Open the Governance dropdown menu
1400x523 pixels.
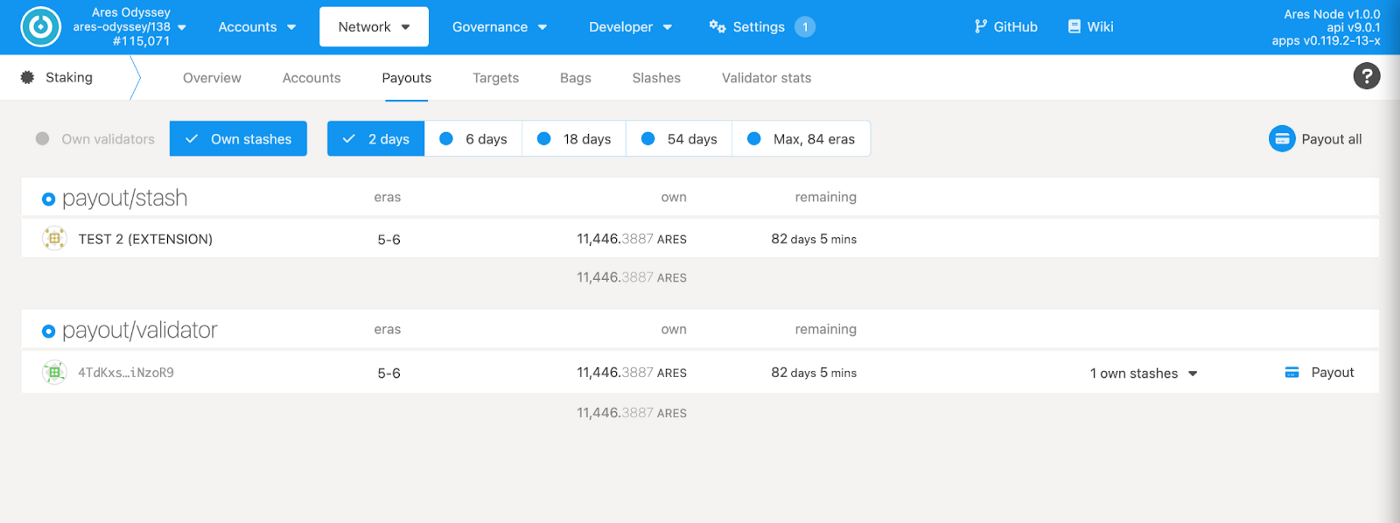pyautogui.click(x=499, y=27)
